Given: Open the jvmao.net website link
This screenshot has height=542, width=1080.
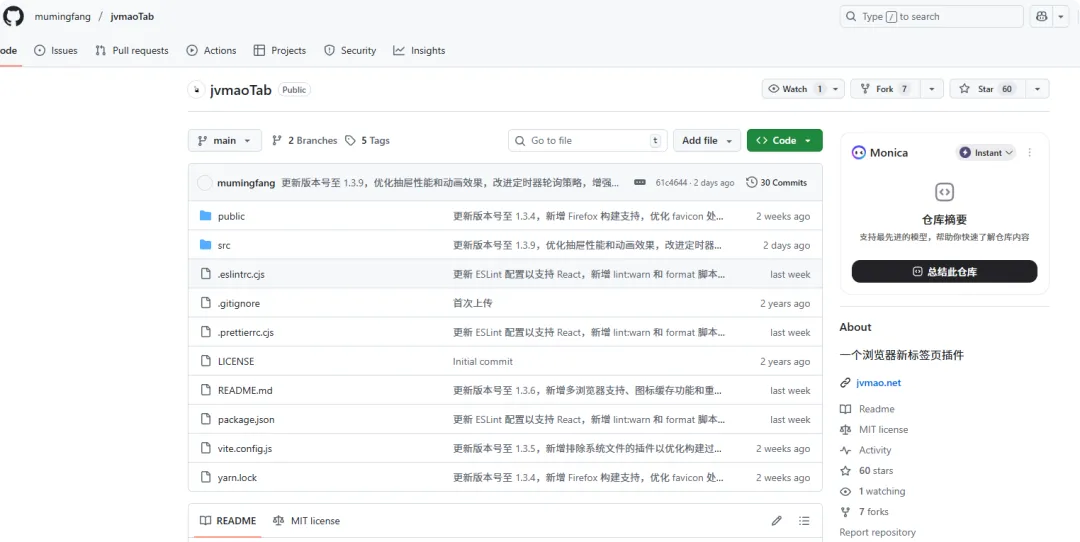Looking at the screenshot, I should 878,383.
